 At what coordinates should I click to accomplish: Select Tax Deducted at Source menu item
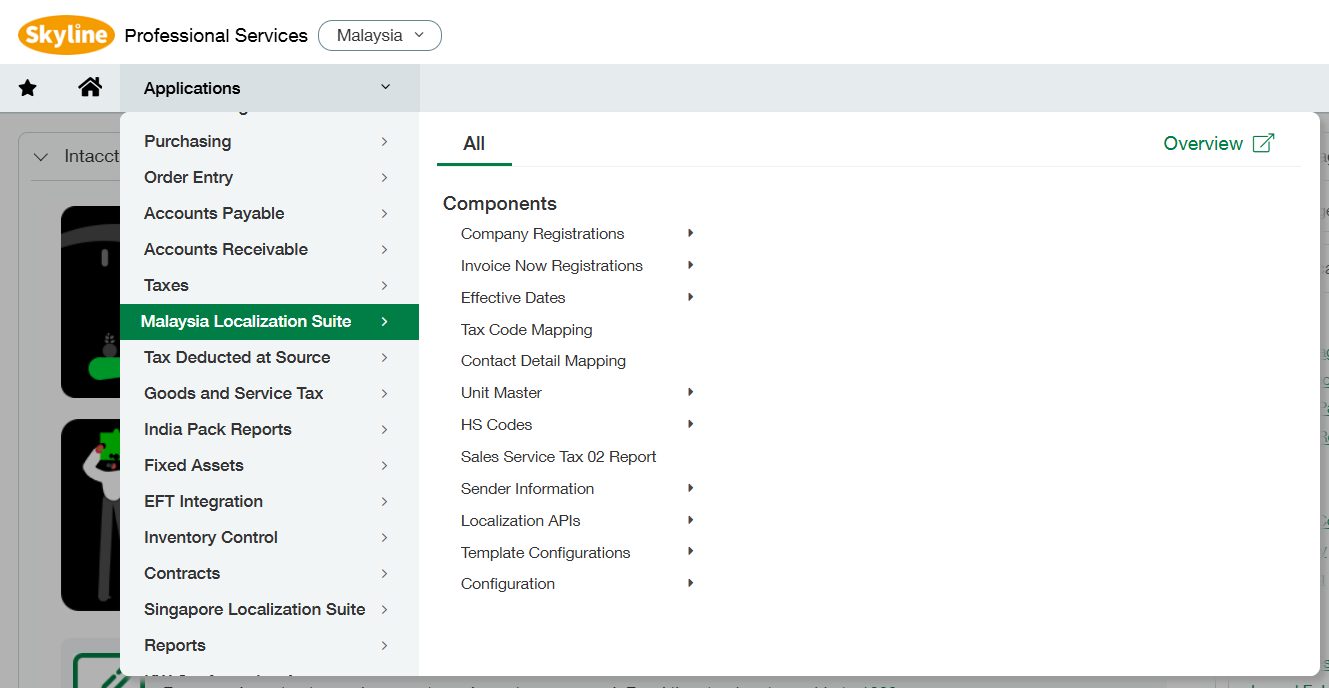coord(236,357)
